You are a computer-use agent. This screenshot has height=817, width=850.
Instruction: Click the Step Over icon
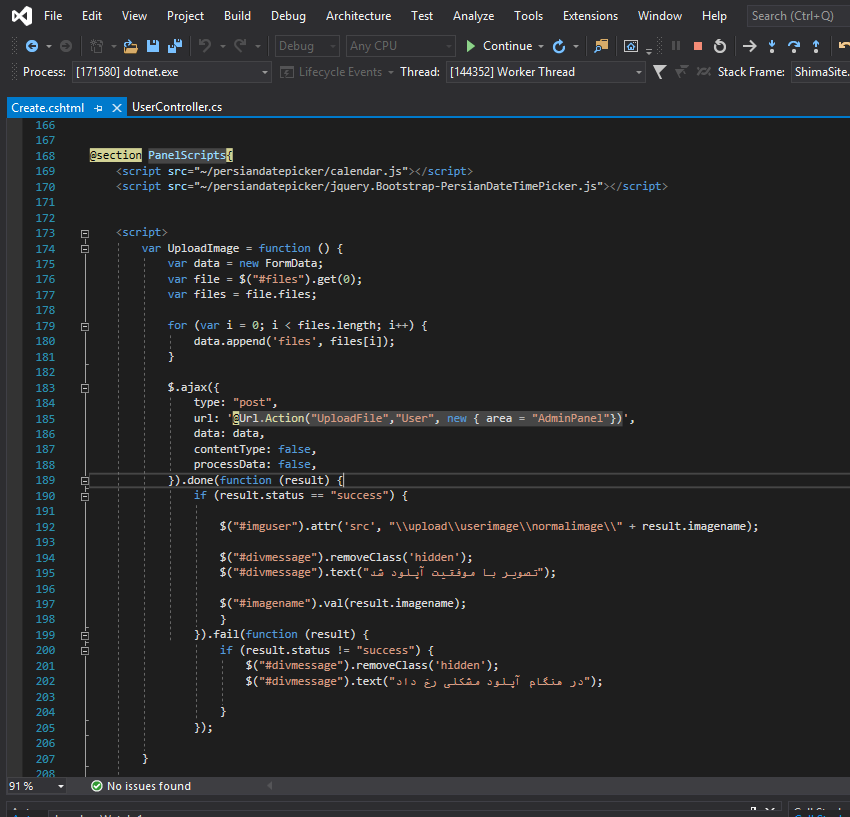coord(794,46)
